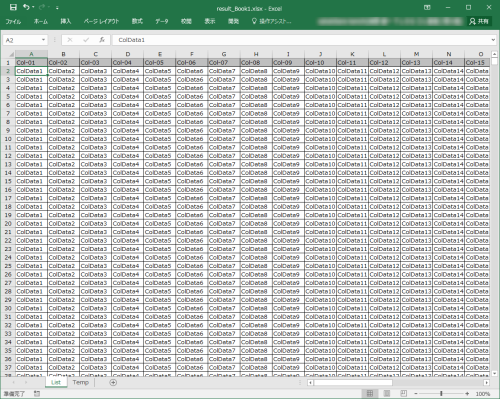Add a new sheet with plus icon
500x399 pixels.
(113, 382)
